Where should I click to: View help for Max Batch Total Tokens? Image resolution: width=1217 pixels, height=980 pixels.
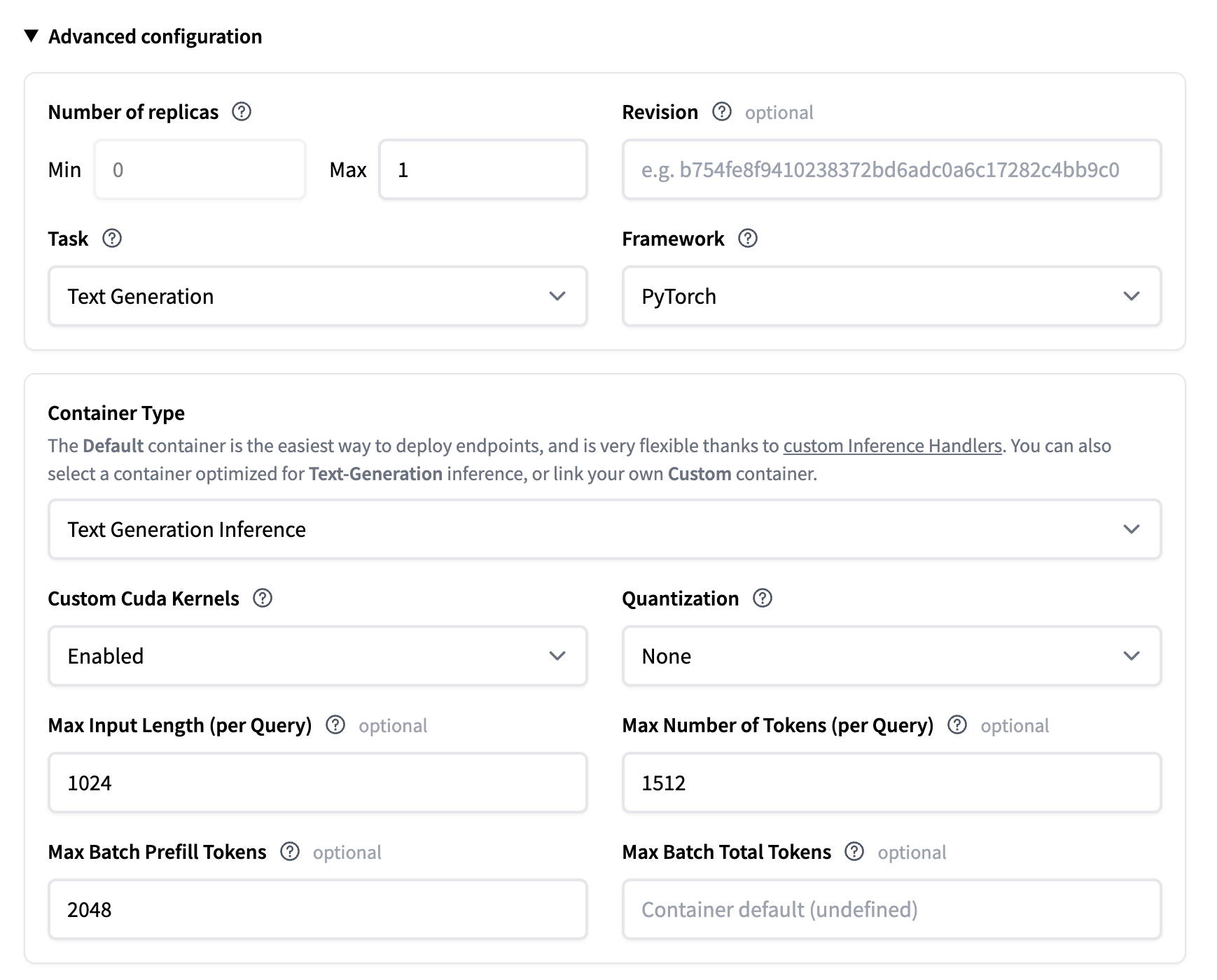pyautogui.click(x=854, y=853)
